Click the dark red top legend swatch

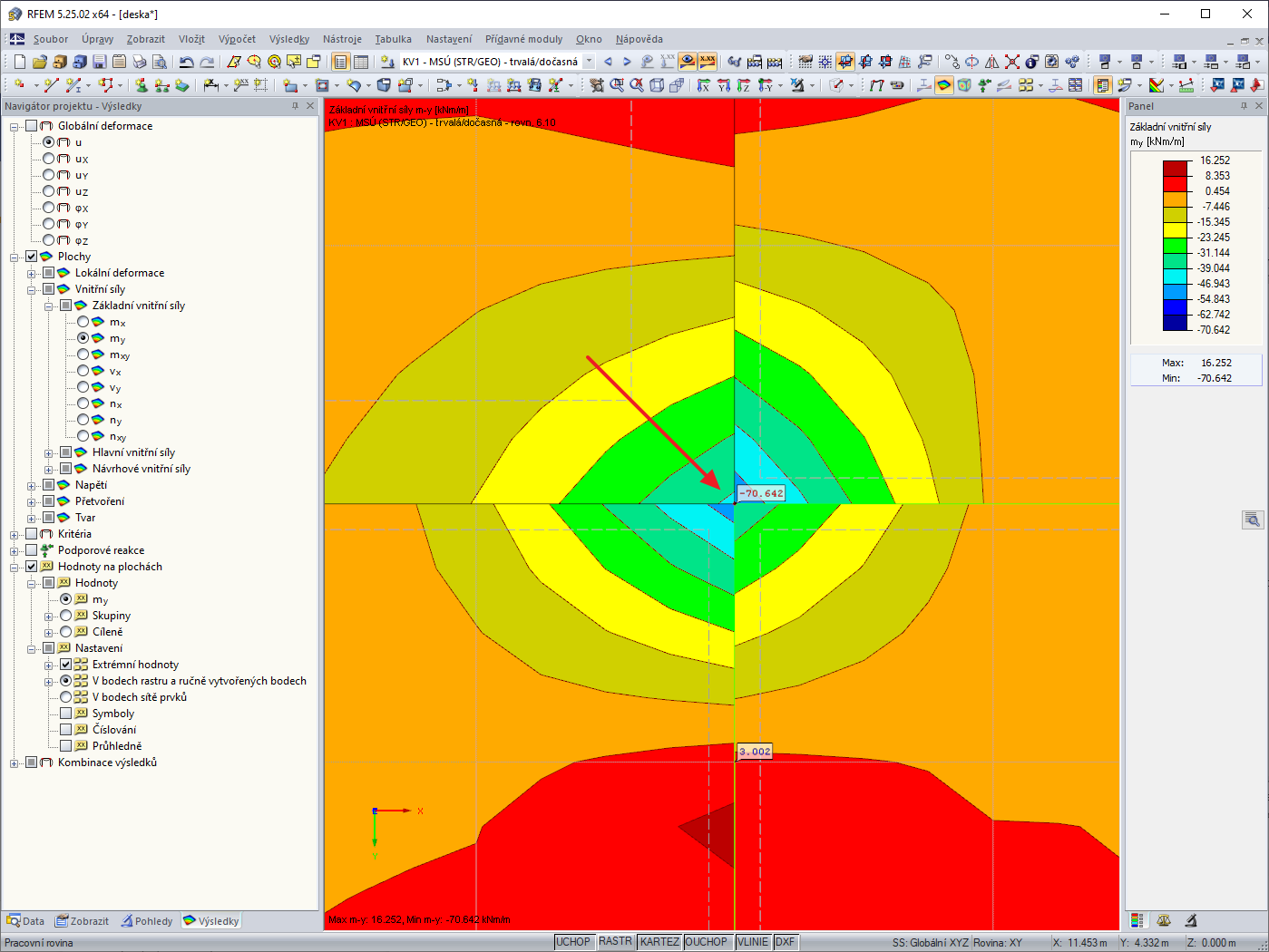[x=1176, y=168]
